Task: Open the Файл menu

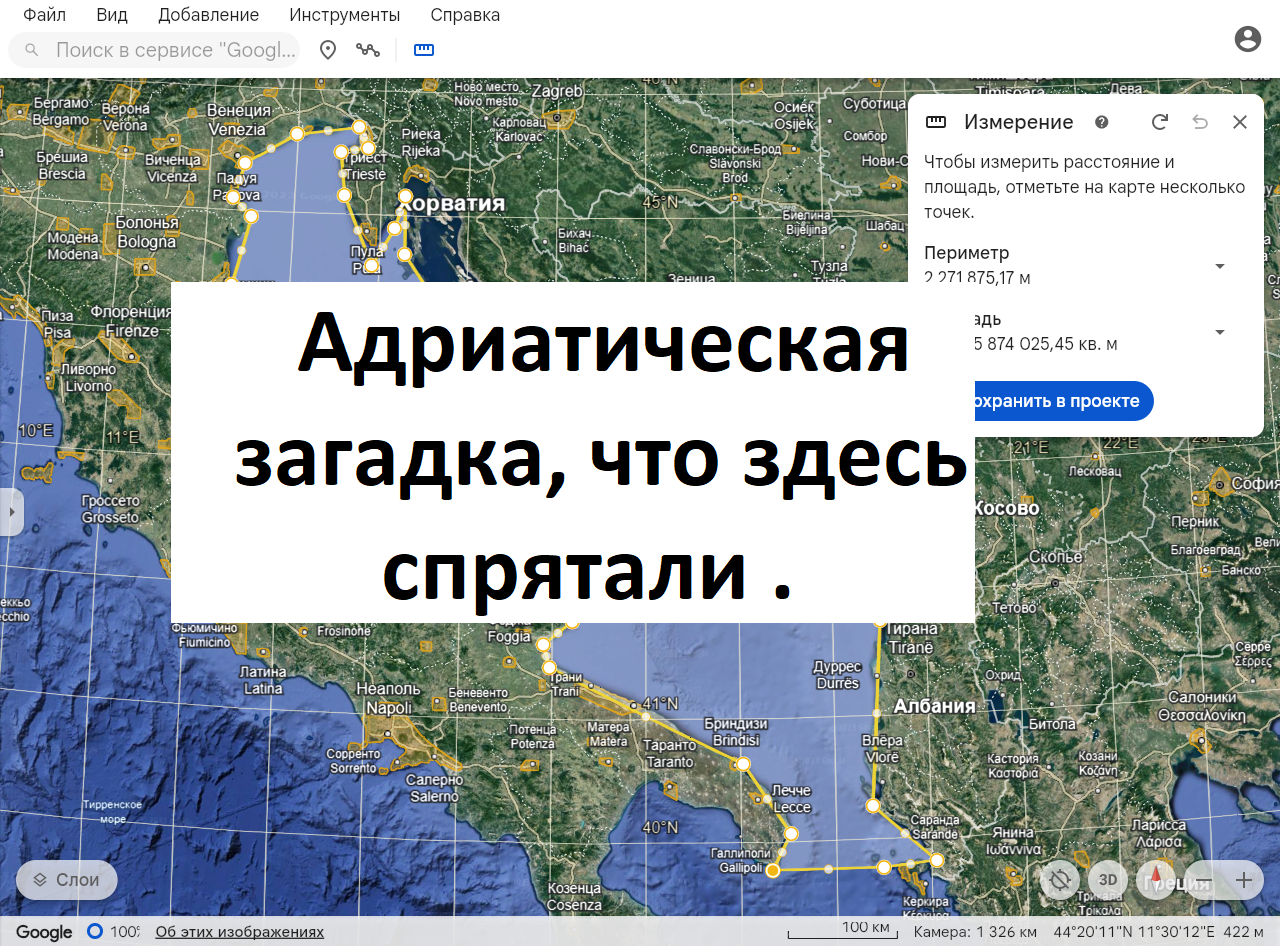Action: click(44, 15)
